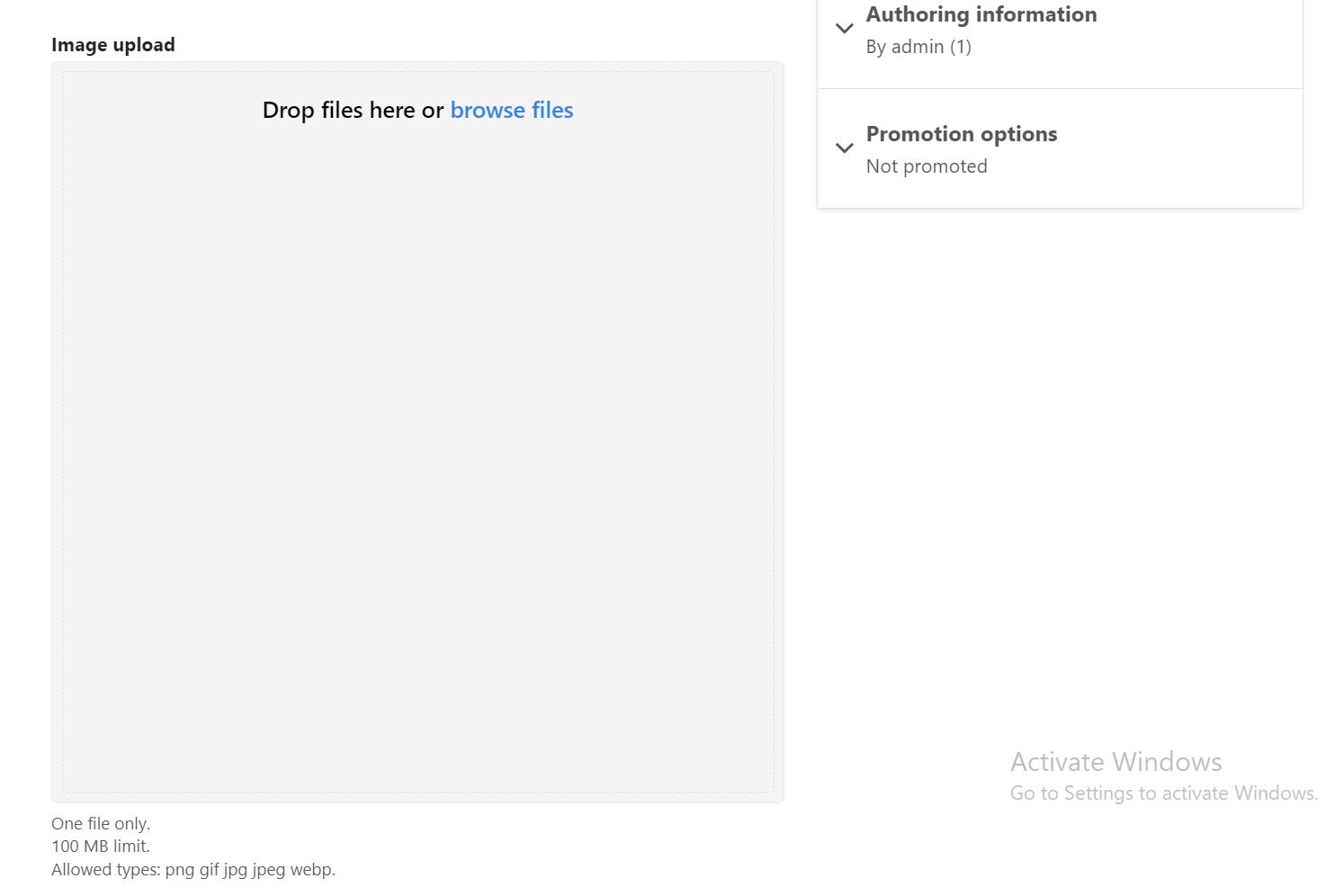The width and height of the screenshot is (1344, 896).
Task: Click the Allowed types helper text
Action: (193, 870)
